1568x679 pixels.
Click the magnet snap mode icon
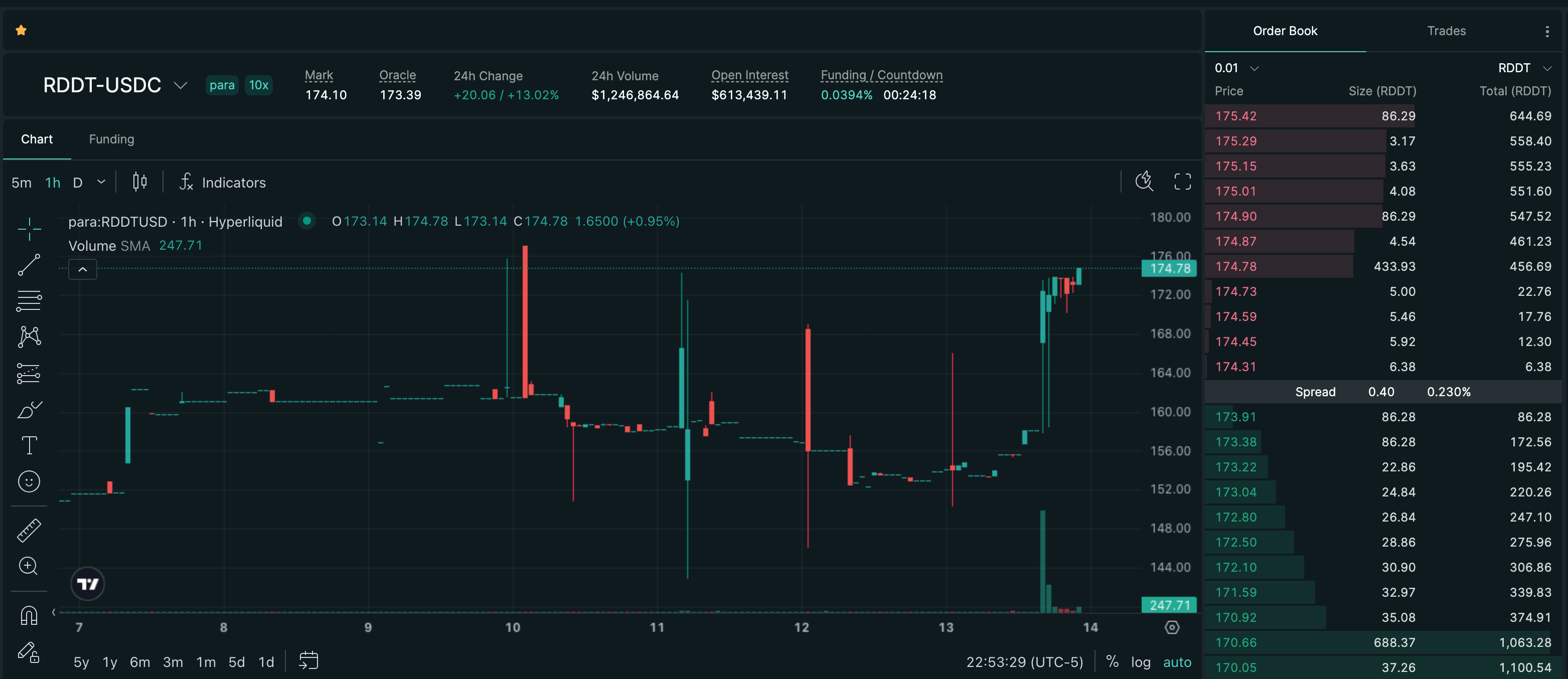pos(29,616)
